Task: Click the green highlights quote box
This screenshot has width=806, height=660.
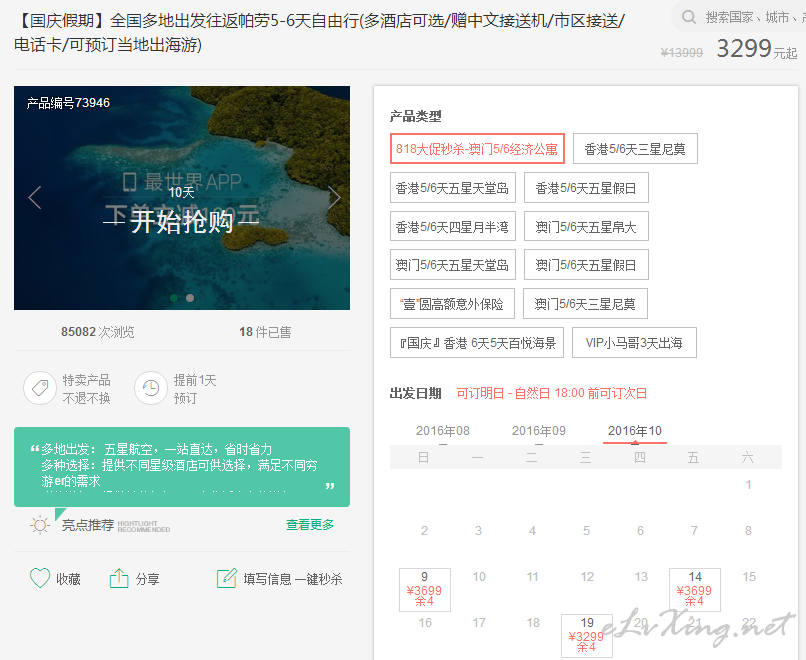Action: 182,467
